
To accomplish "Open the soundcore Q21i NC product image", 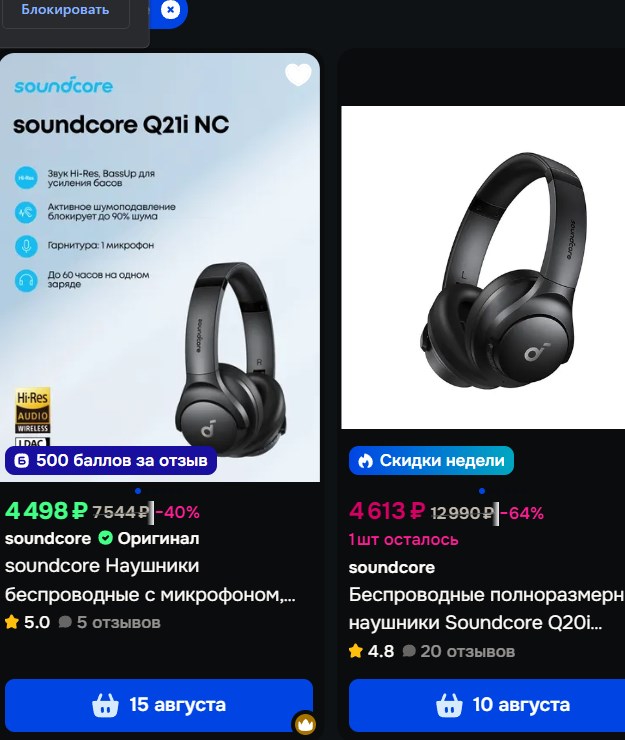I will (x=160, y=267).
